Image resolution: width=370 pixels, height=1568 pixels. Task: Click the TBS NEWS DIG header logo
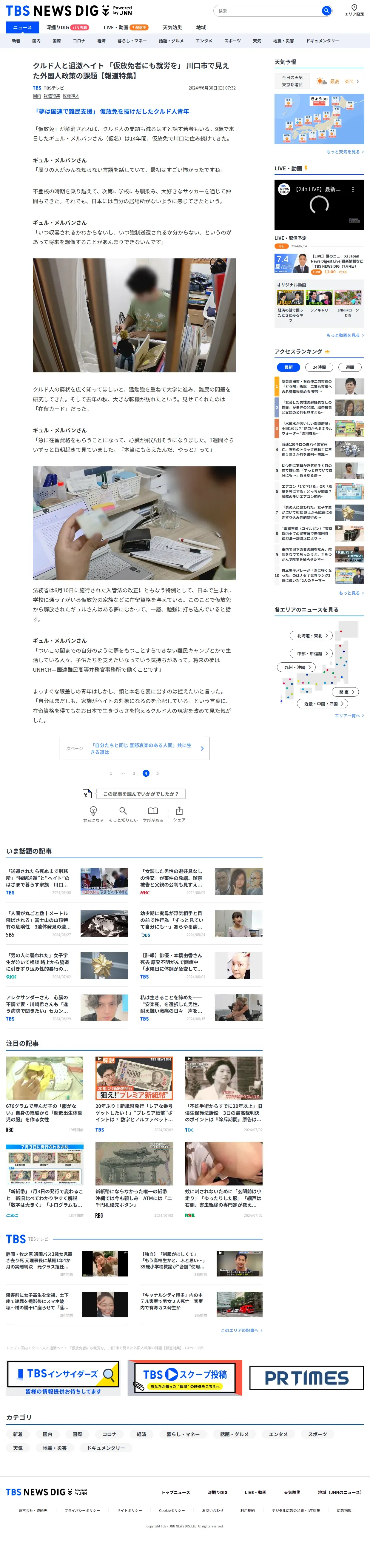(x=69, y=11)
